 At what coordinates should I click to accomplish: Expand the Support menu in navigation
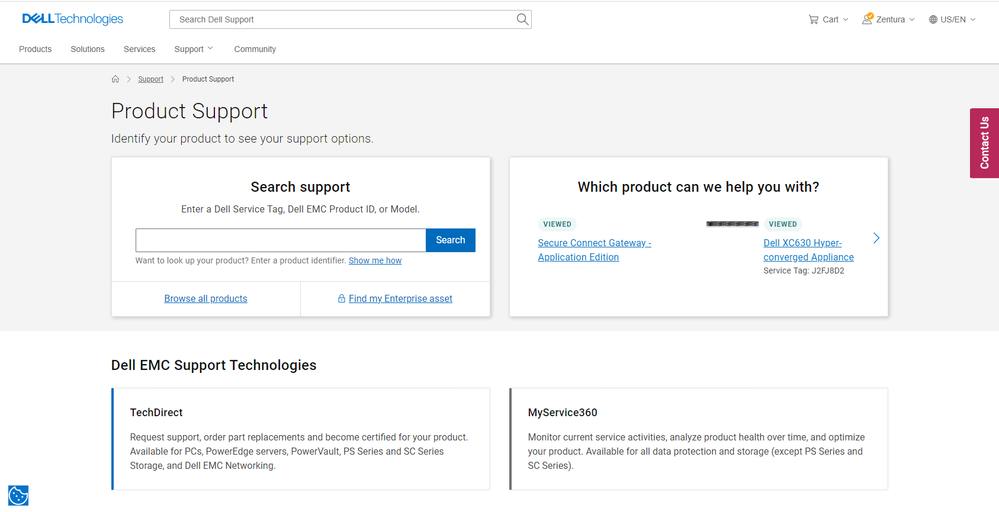tap(194, 49)
